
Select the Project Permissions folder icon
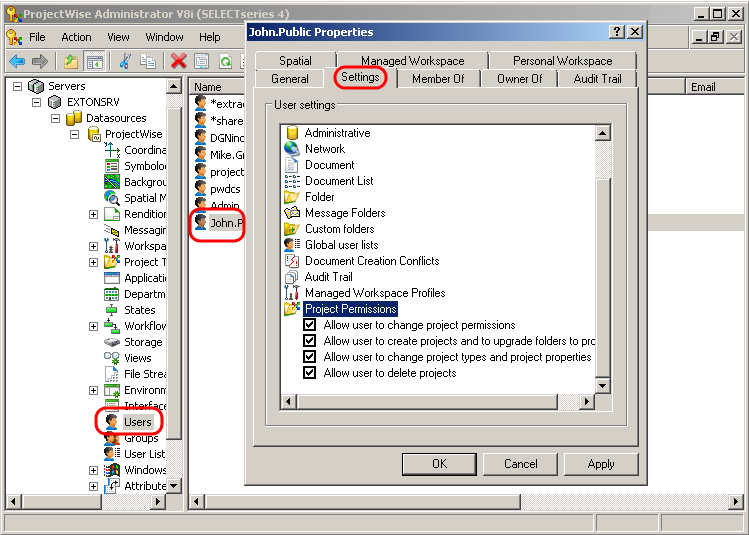(x=292, y=309)
